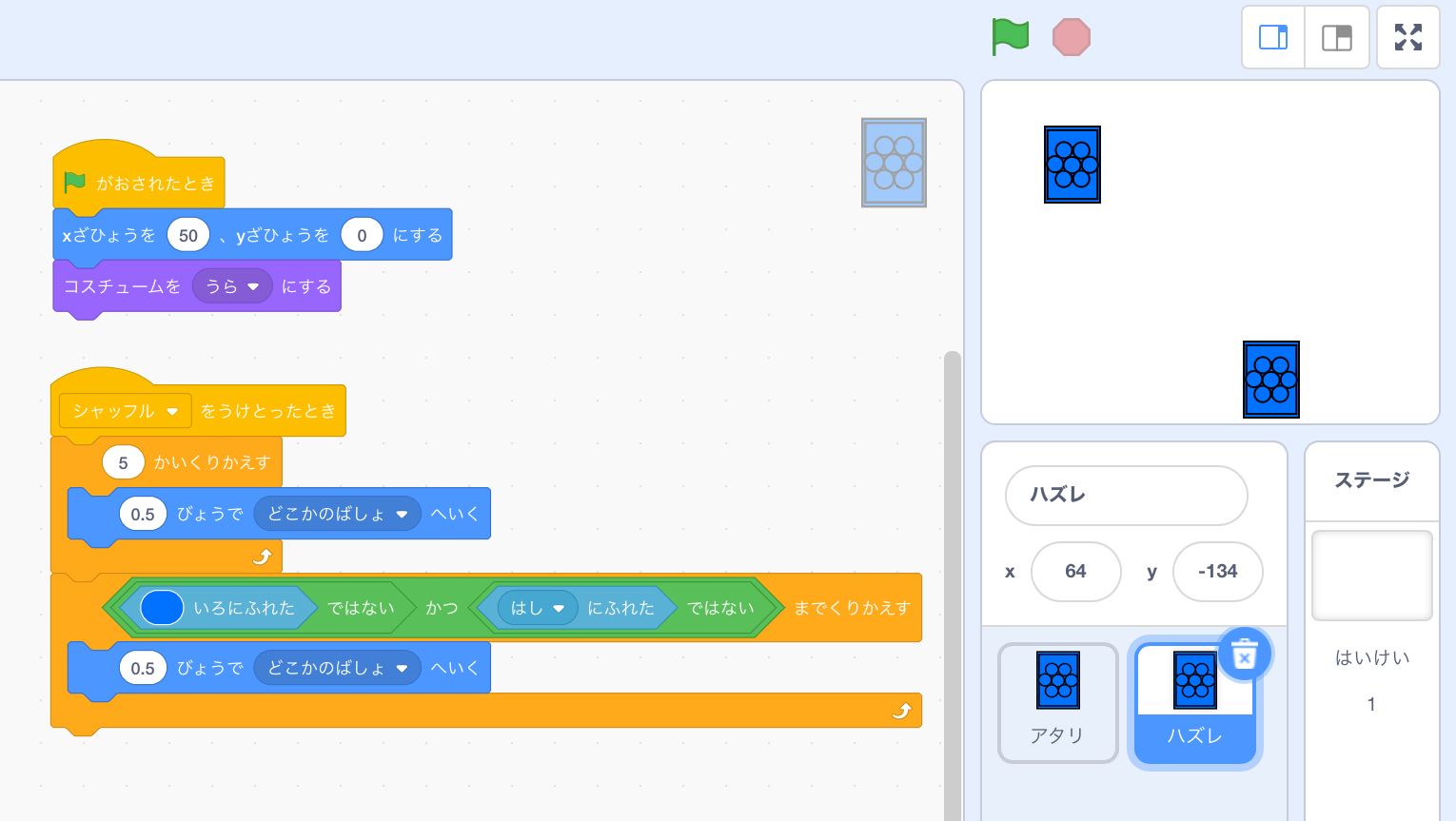Edit the y coordinate value 0
Image resolution: width=1456 pixels, height=821 pixels.
coord(362,235)
